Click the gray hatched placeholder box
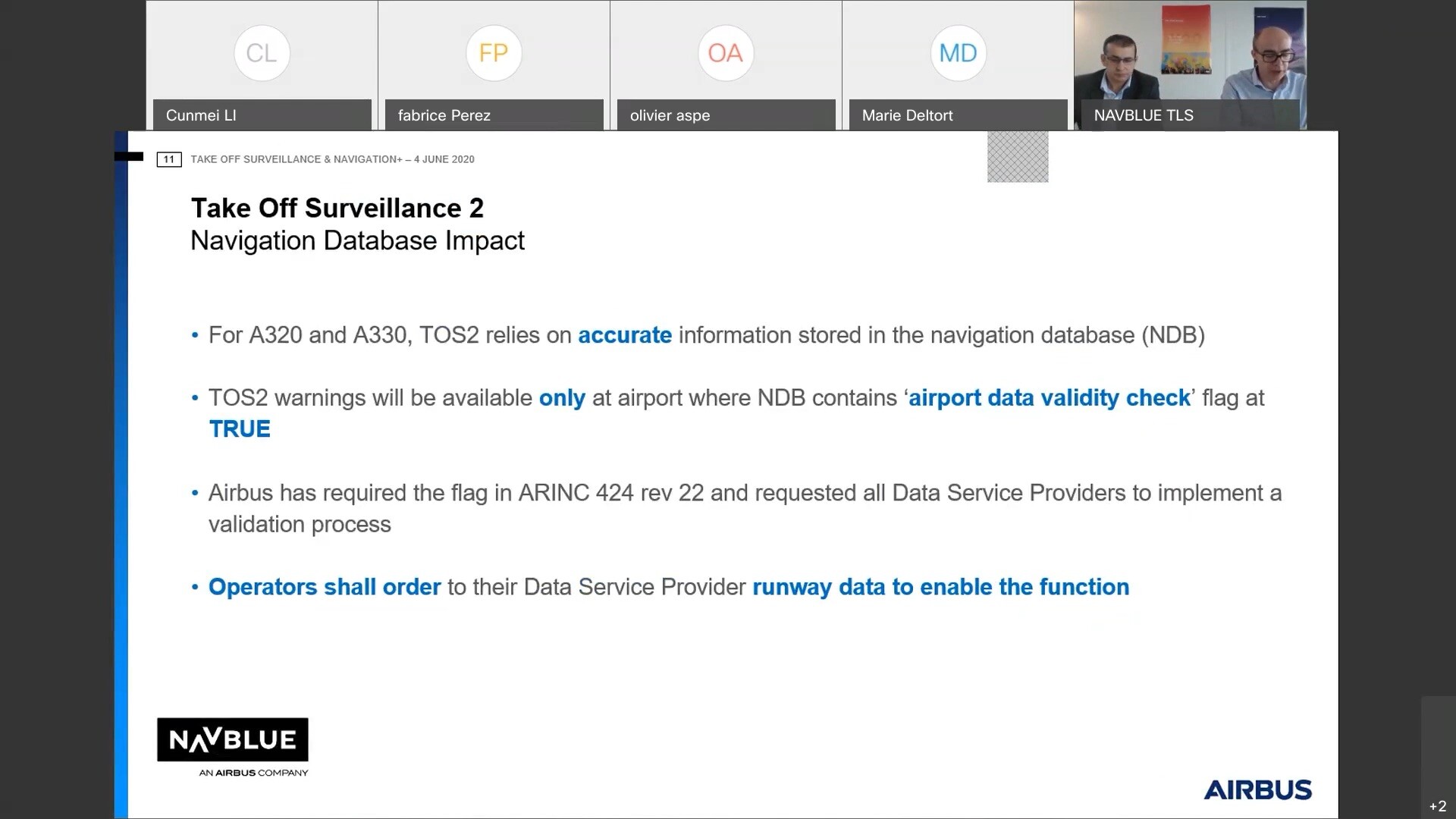Image resolution: width=1456 pixels, height=819 pixels. (x=1018, y=157)
